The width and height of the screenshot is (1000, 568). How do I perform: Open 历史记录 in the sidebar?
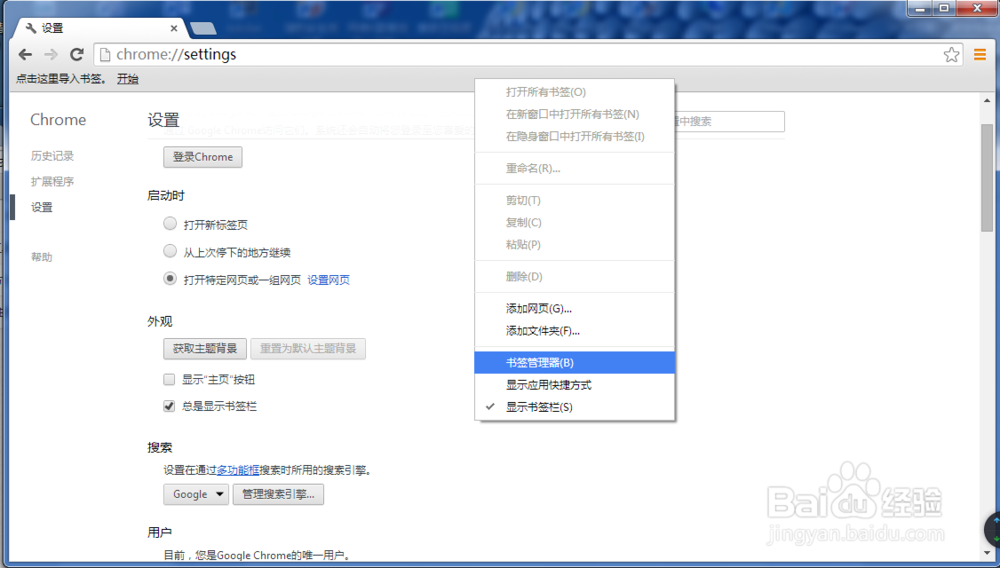pyautogui.click(x=52, y=156)
